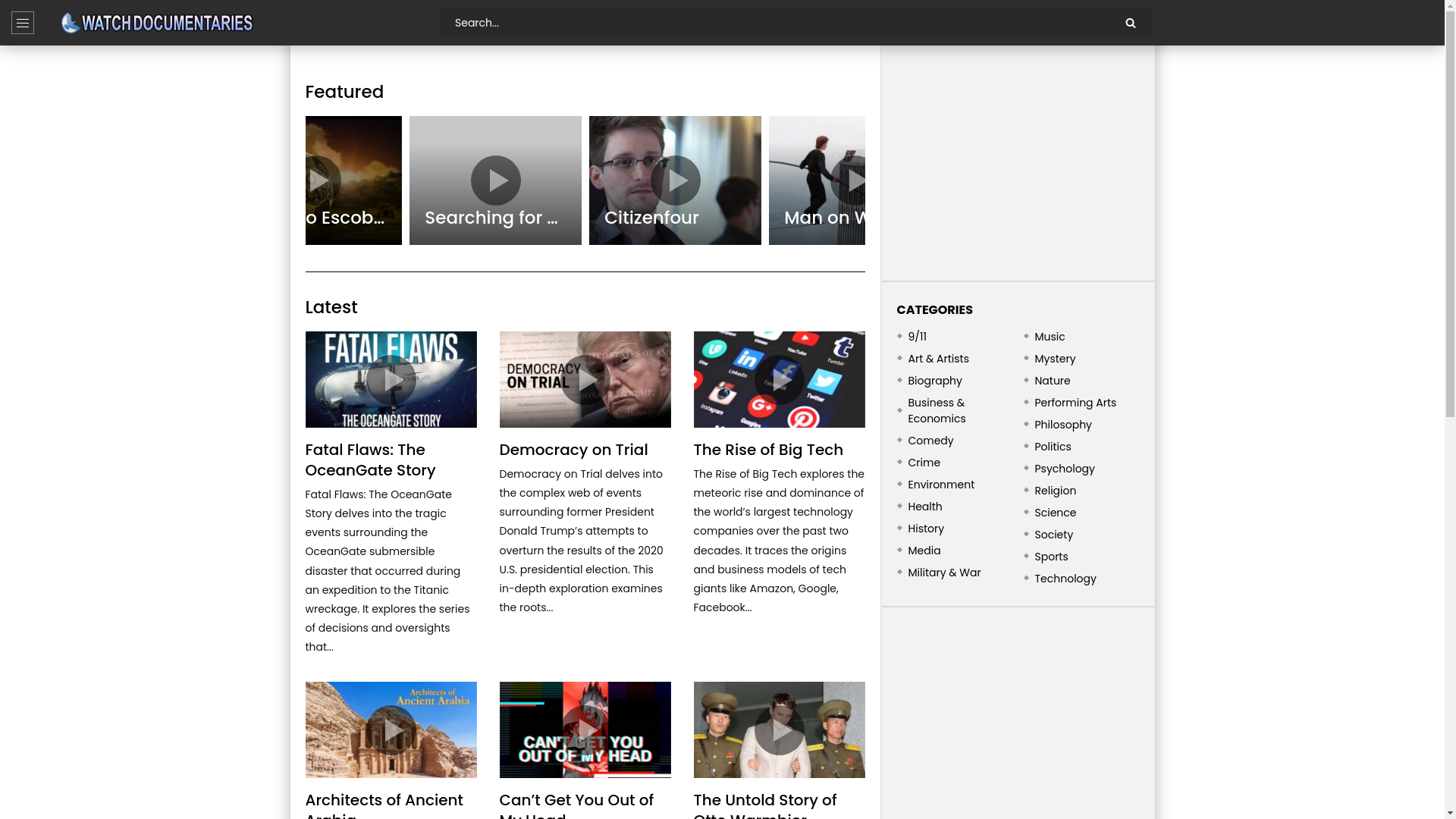
Task: Select the Technology category
Action: (x=1065, y=579)
